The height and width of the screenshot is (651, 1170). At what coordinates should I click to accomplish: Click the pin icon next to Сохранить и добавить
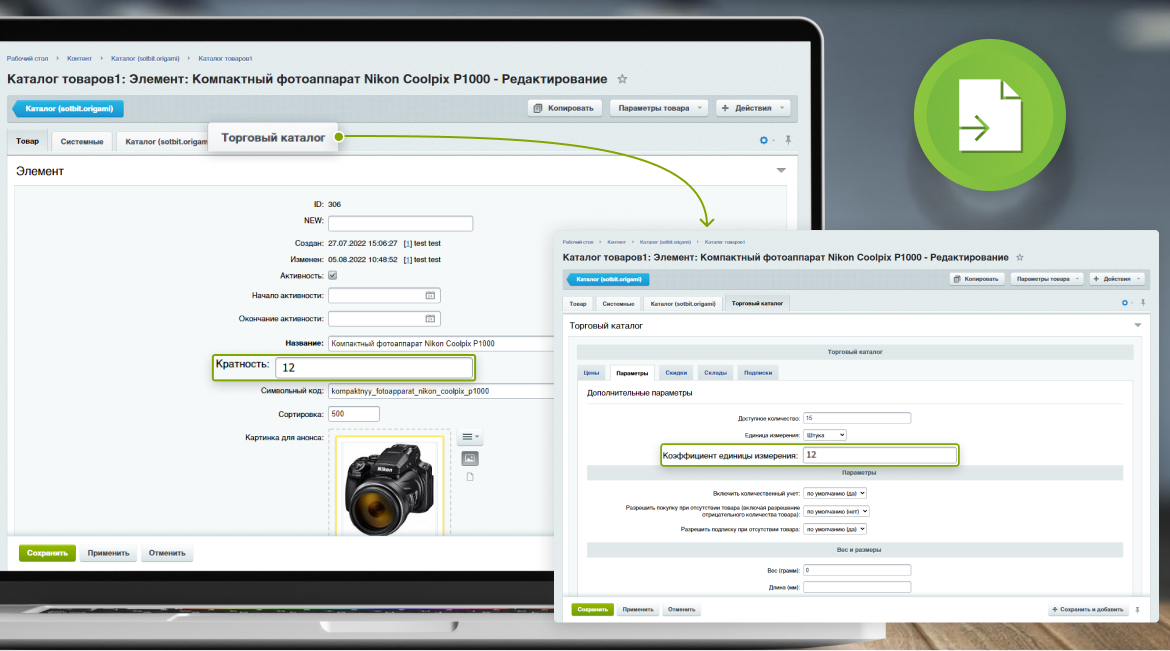coord(1138,610)
